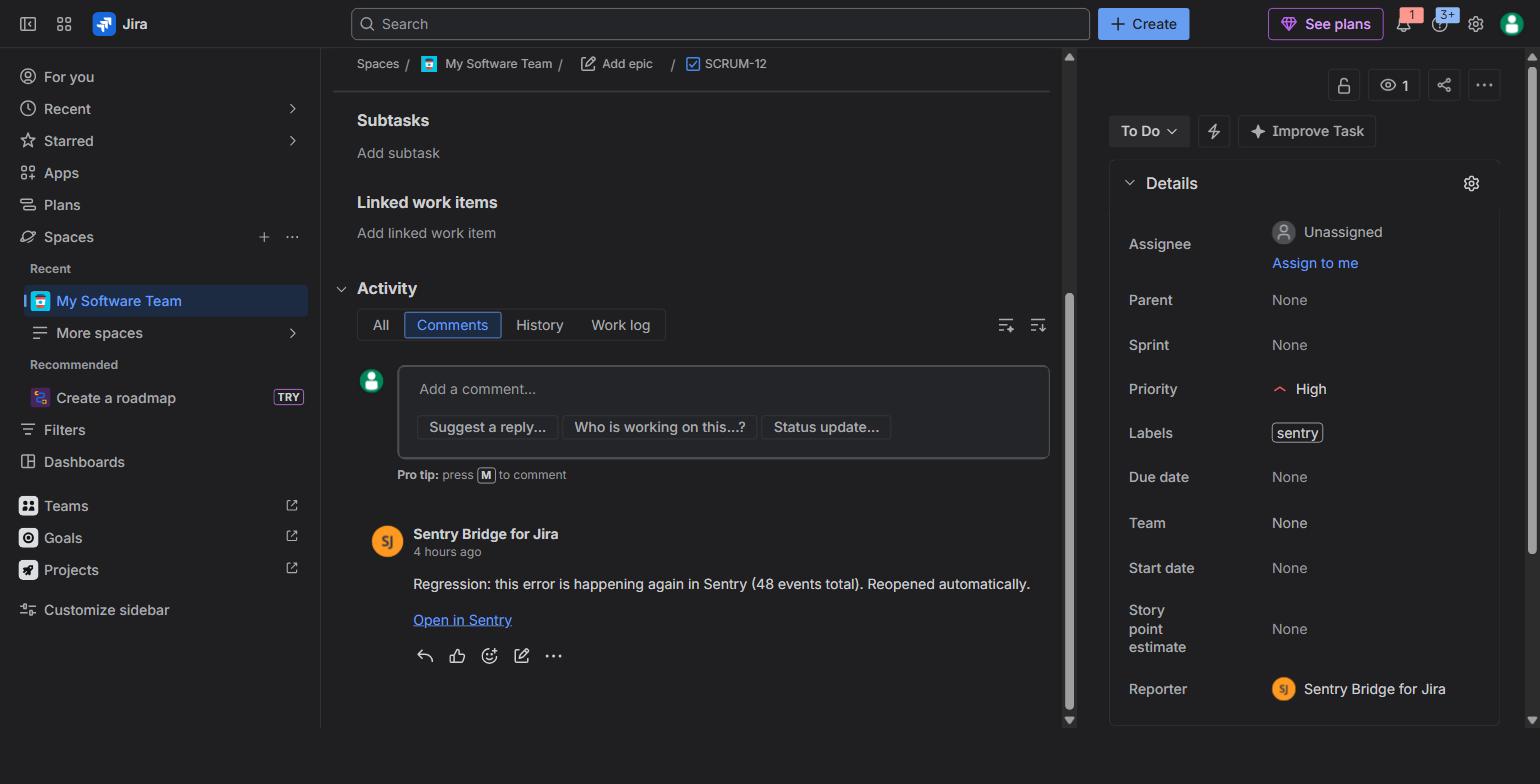The height and width of the screenshot is (784, 1540).
Task: Add emoji reaction to the comment
Action: pos(489,656)
